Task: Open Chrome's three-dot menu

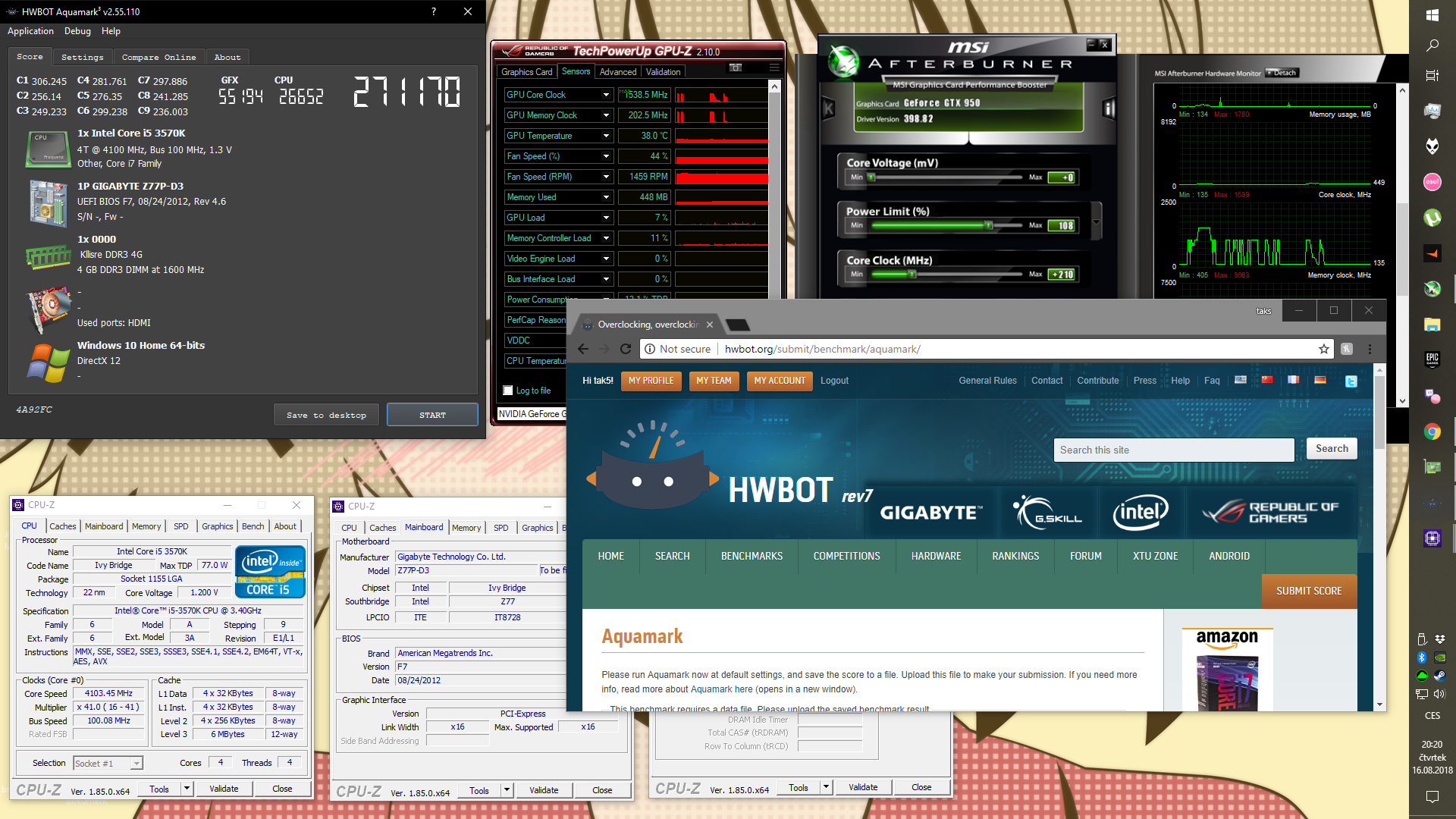Action: (1370, 349)
